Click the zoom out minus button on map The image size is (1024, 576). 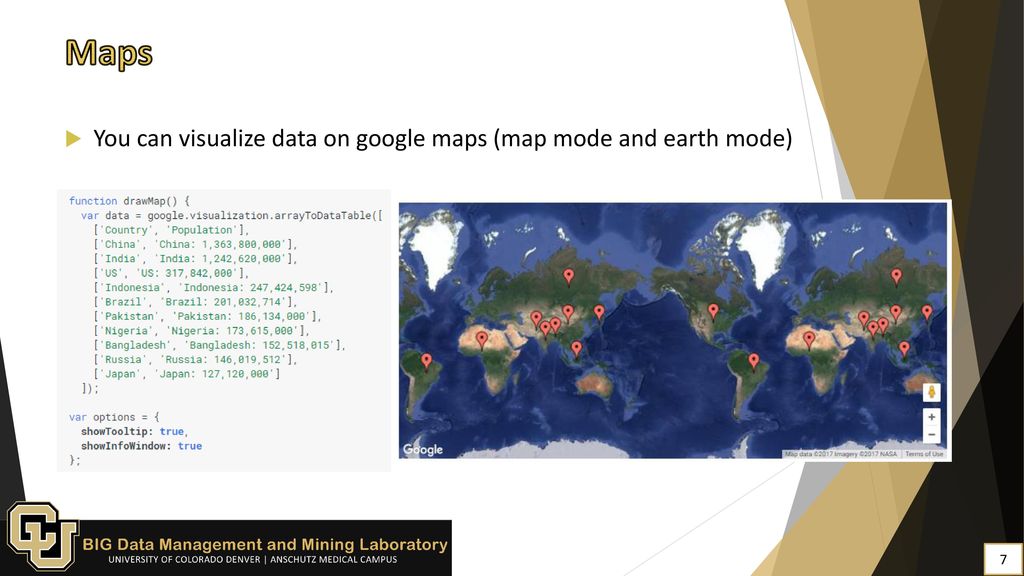(931, 434)
